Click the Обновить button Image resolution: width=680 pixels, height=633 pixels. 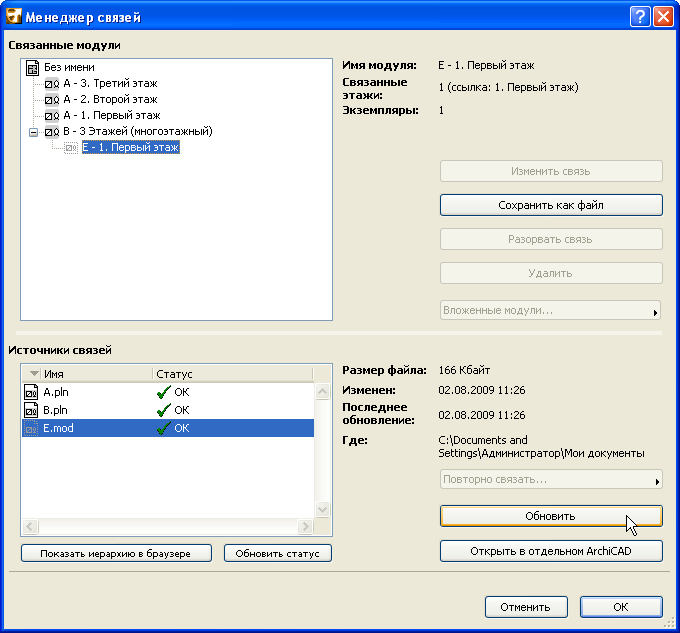(x=551, y=516)
